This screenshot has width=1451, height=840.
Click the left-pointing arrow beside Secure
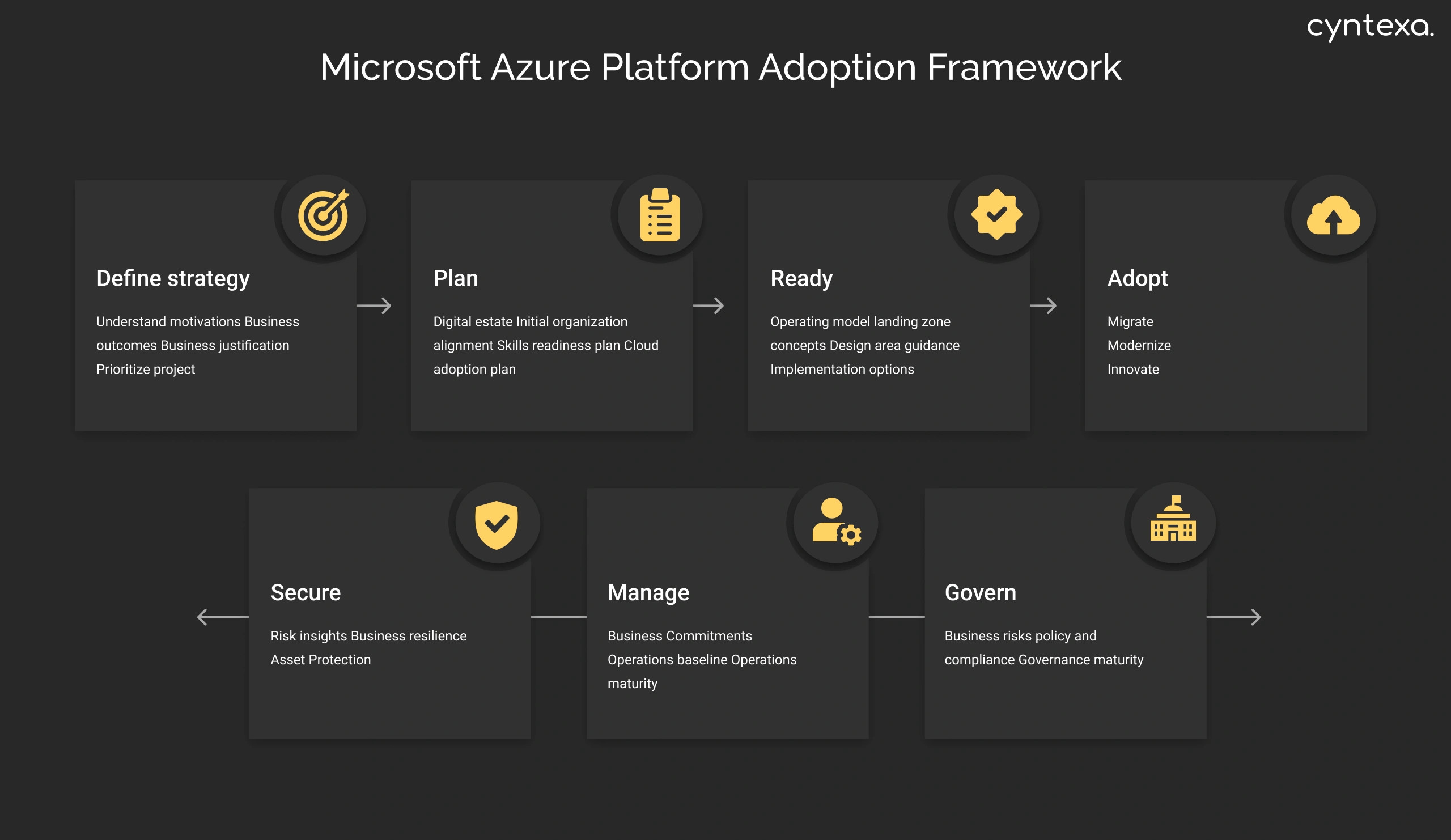[x=218, y=616]
